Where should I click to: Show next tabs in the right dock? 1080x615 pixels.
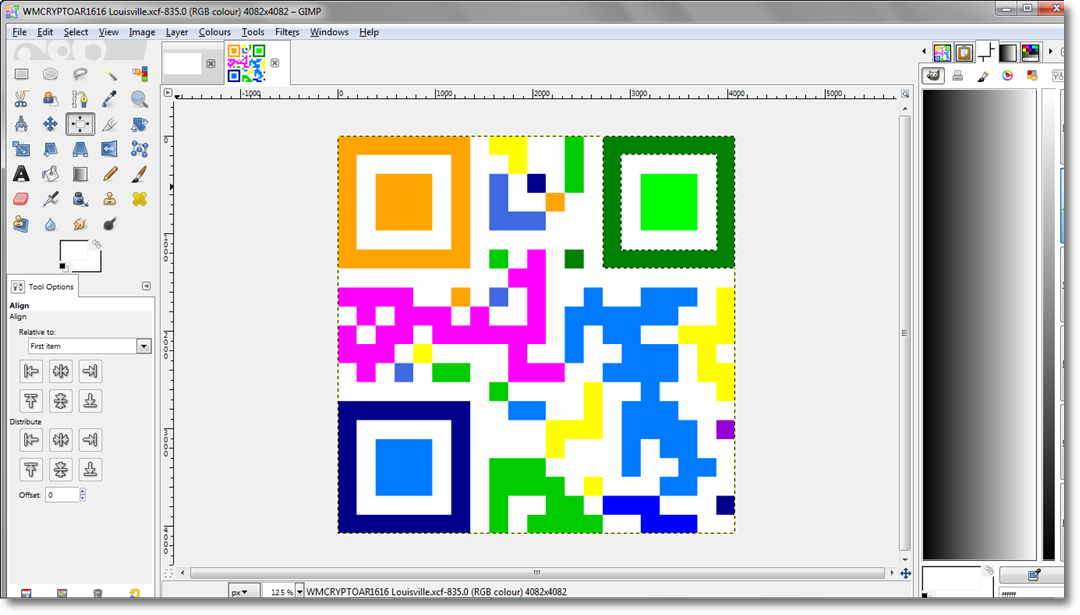pos(1050,52)
